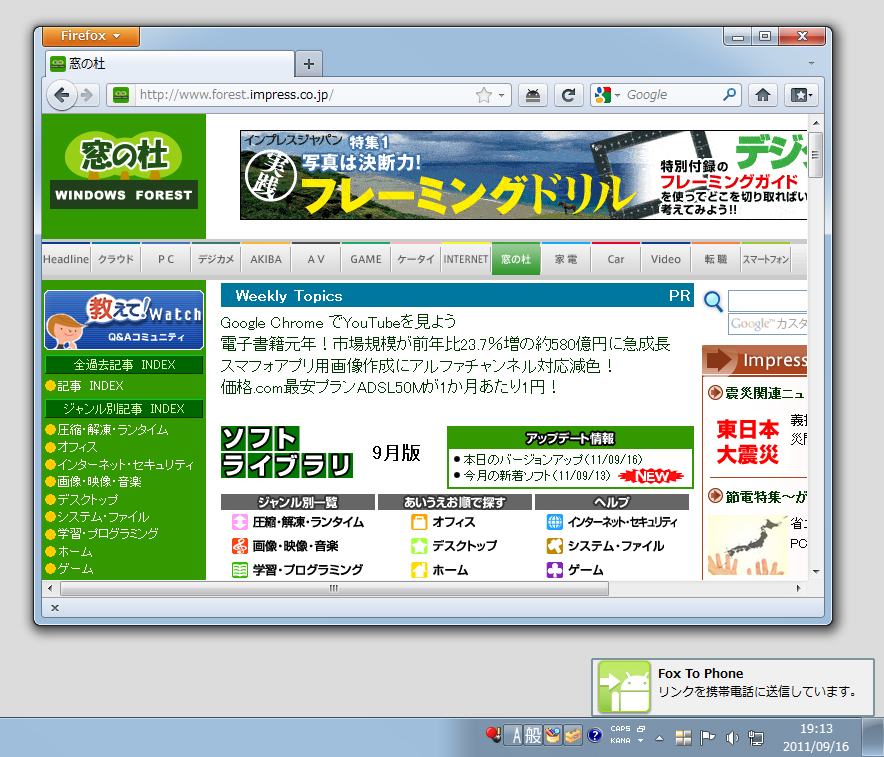Select the デジカメ navigation tab

215,258
